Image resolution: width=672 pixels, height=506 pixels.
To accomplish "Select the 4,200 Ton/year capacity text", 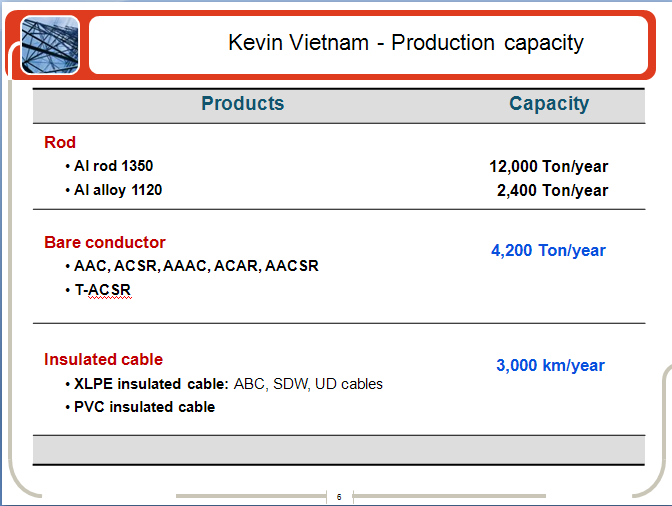I will click(548, 250).
